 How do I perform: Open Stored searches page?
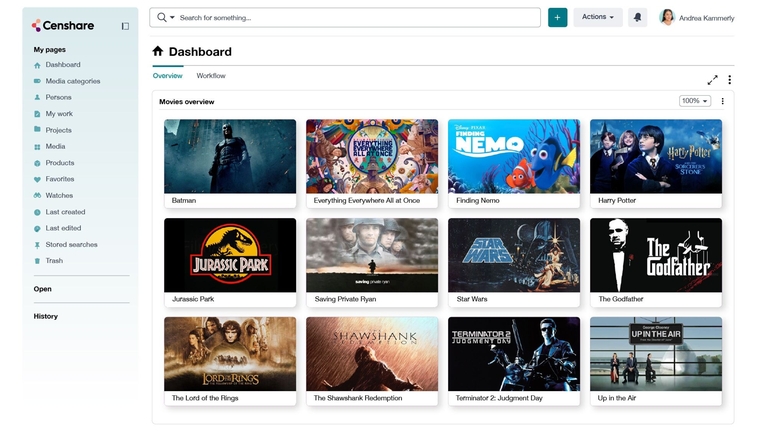click(72, 244)
